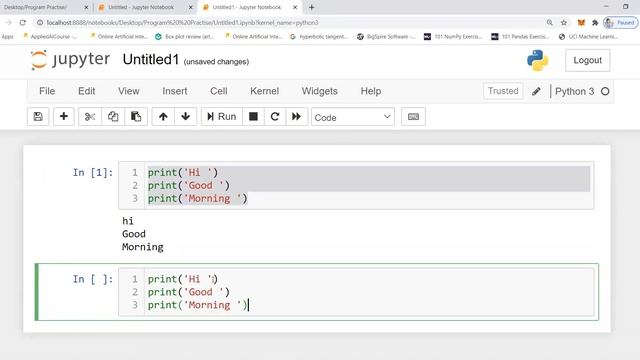Open a new browser tab
This screenshot has height=360, width=640.
coord(311,7)
